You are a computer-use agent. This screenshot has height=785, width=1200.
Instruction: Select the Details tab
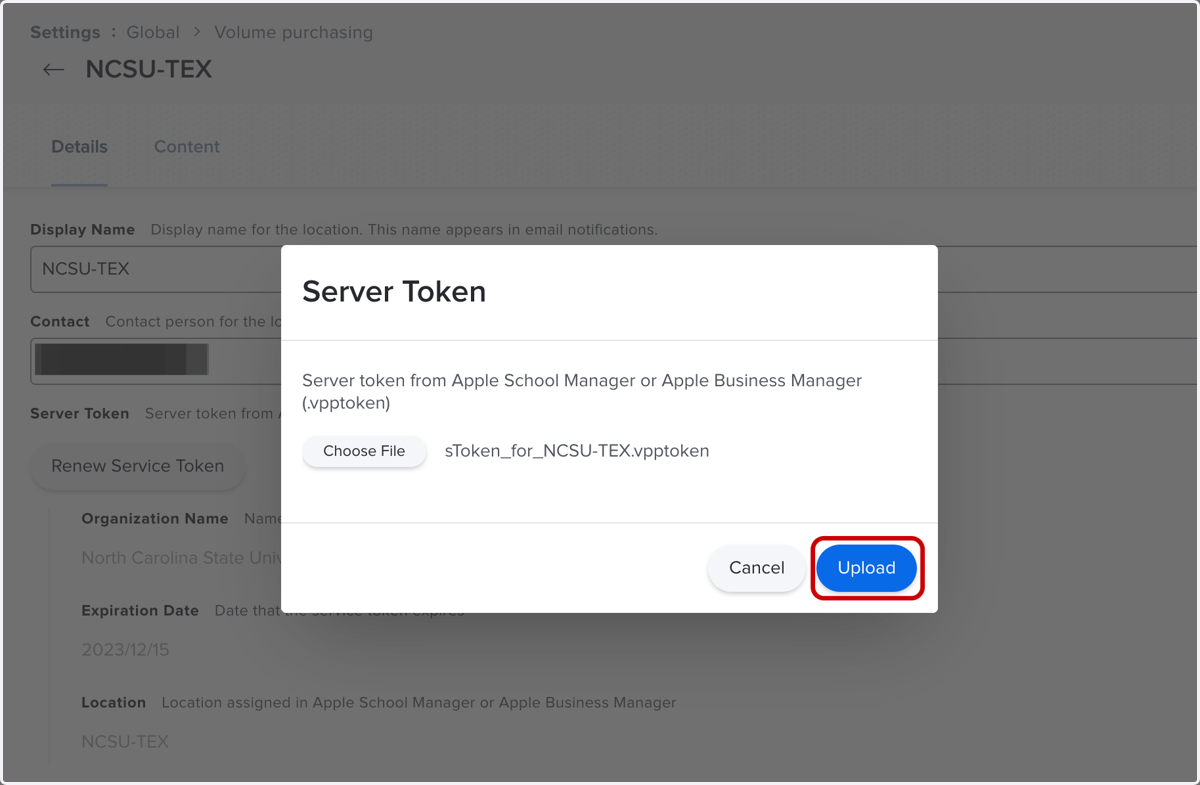click(x=79, y=147)
